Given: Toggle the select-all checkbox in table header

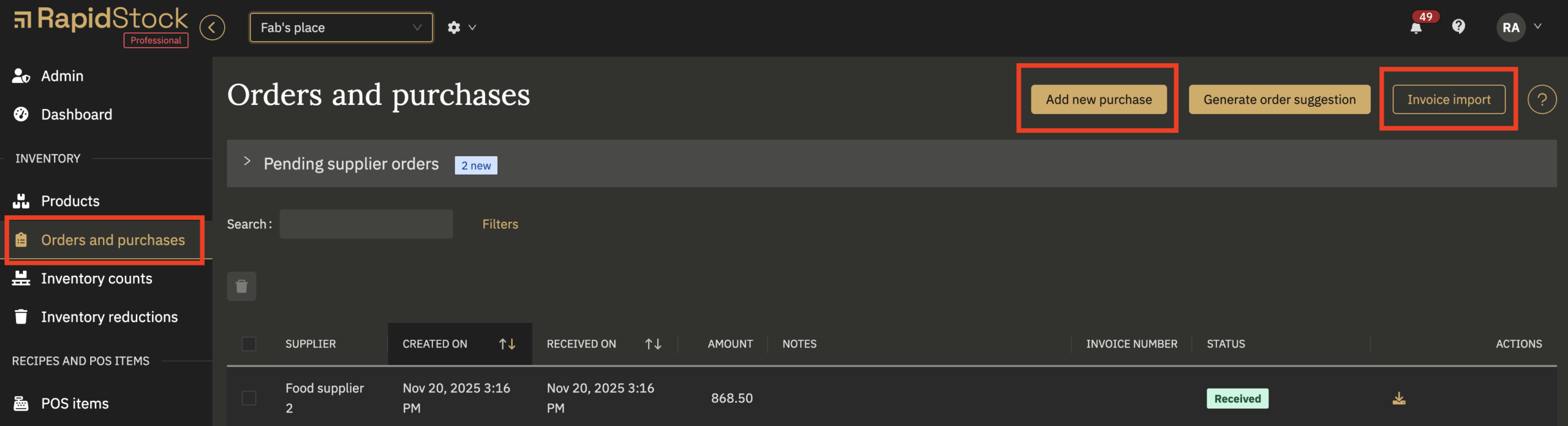Looking at the screenshot, I should tap(249, 344).
